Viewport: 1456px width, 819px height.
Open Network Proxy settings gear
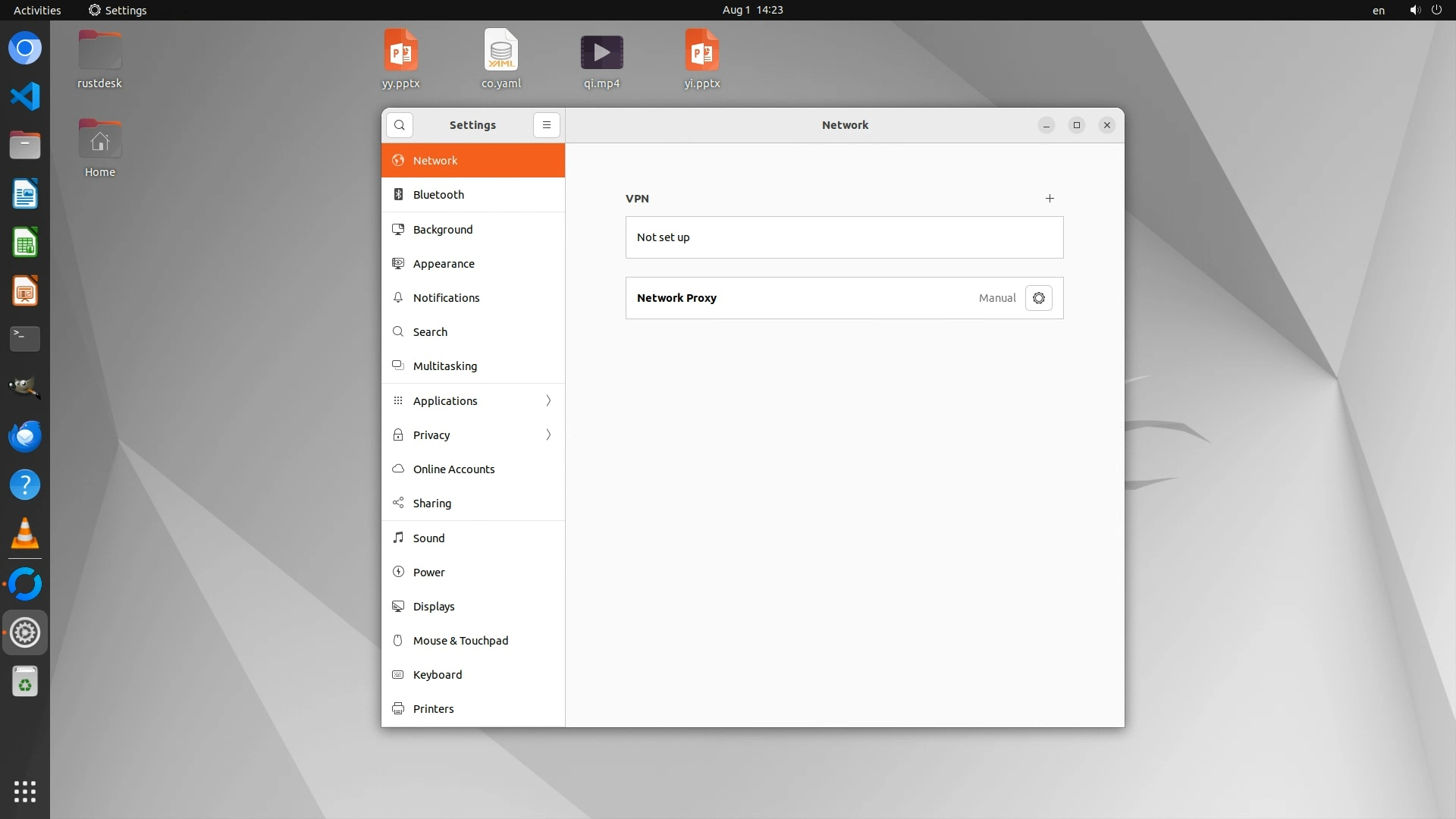tap(1038, 298)
